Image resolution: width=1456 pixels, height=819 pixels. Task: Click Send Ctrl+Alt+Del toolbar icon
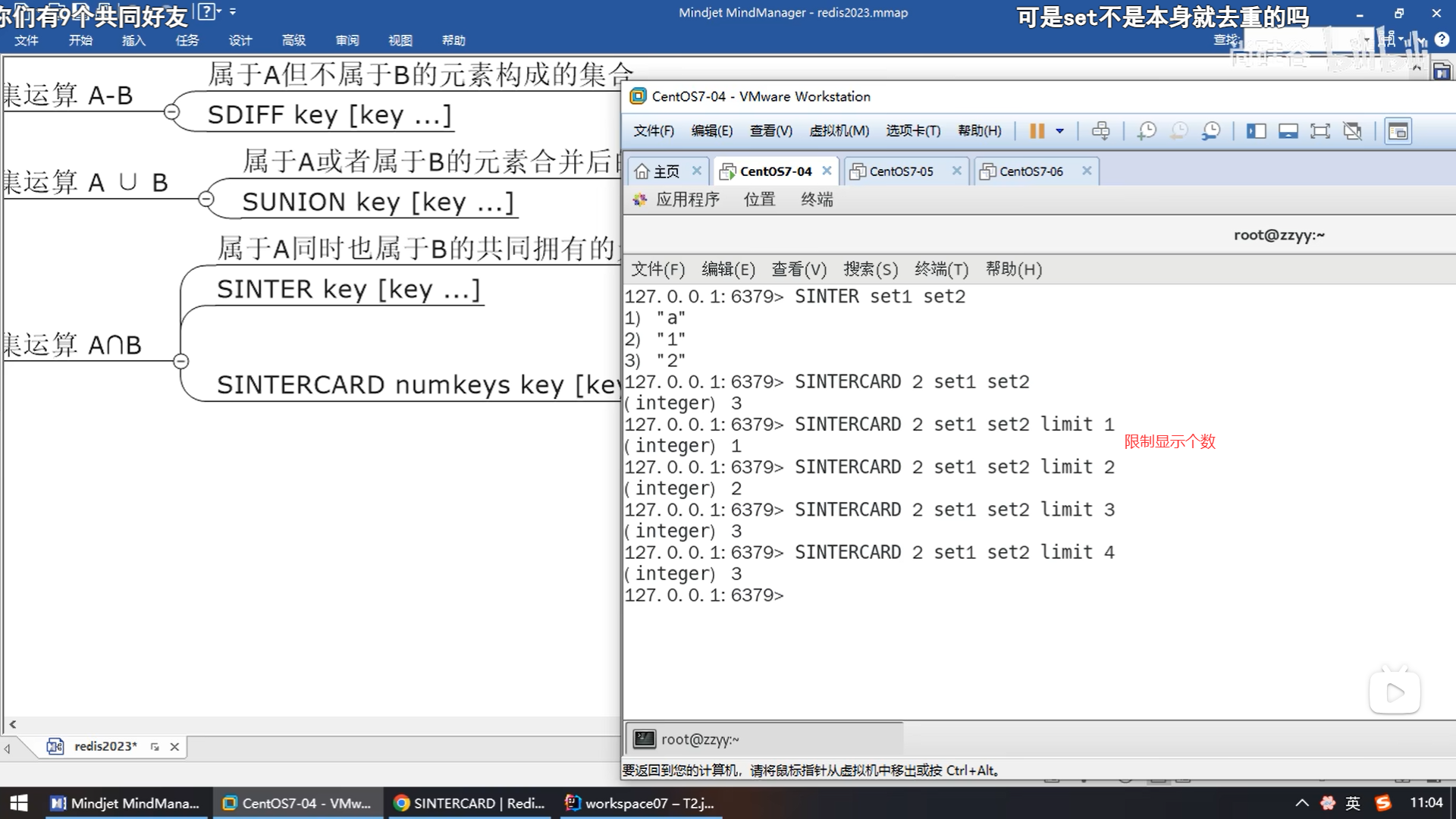coord(1100,131)
